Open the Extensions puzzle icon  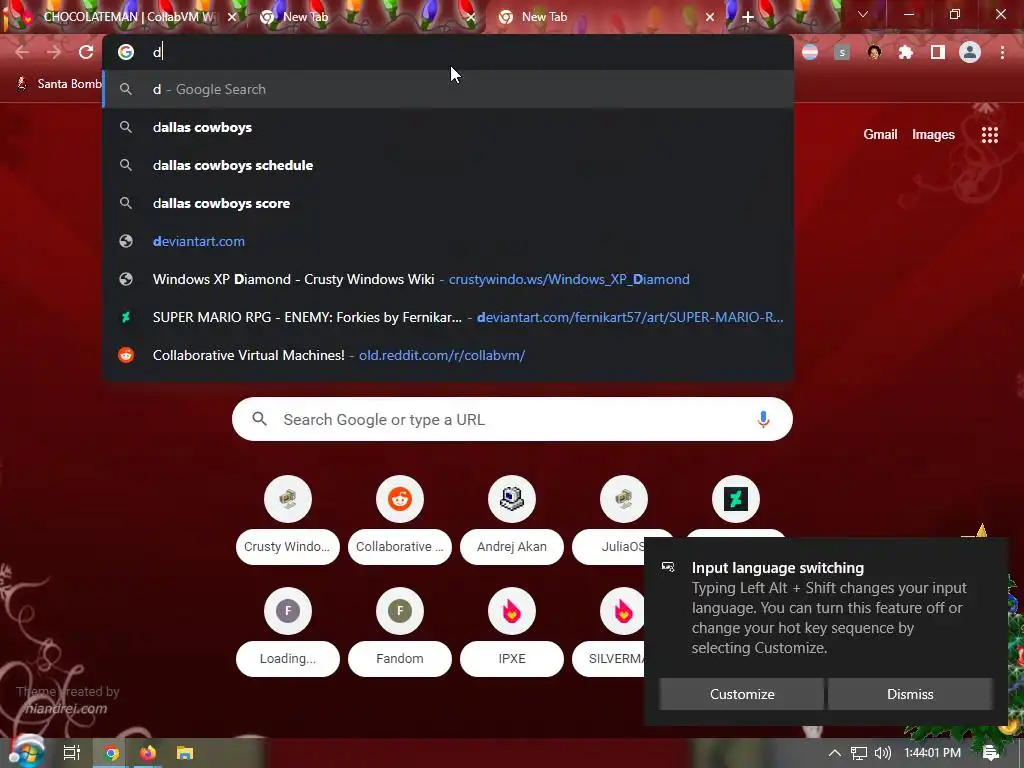point(906,52)
